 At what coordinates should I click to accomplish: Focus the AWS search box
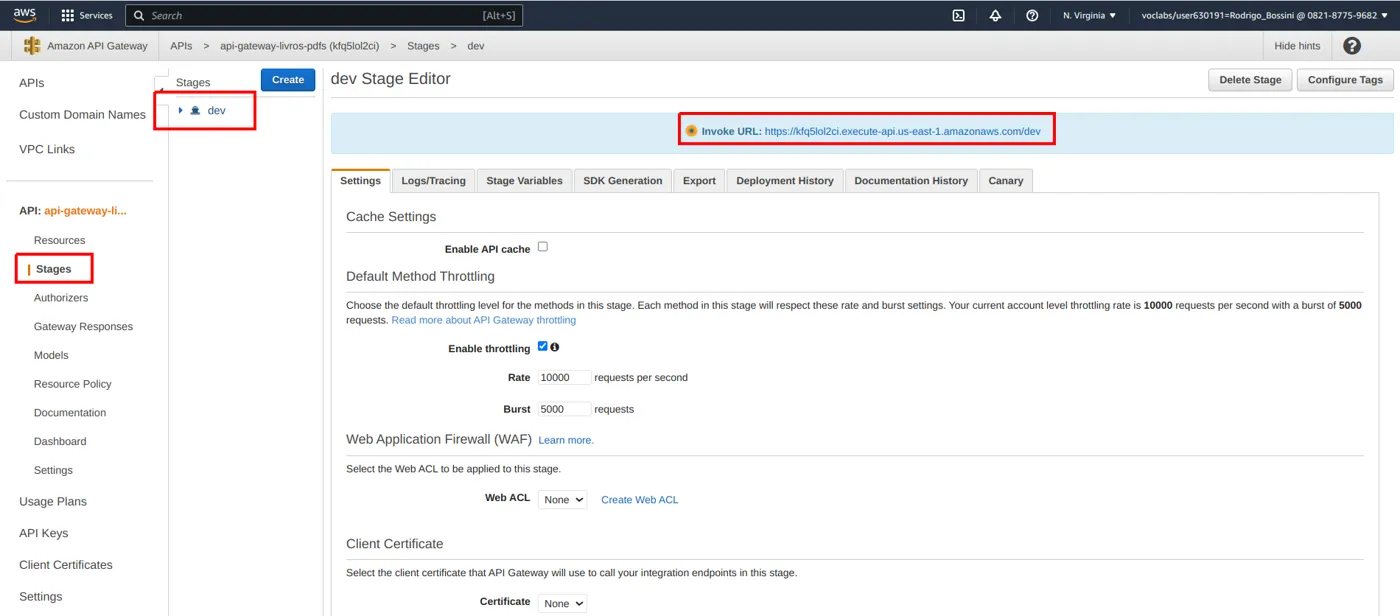pyautogui.click(x=324, y=15)
